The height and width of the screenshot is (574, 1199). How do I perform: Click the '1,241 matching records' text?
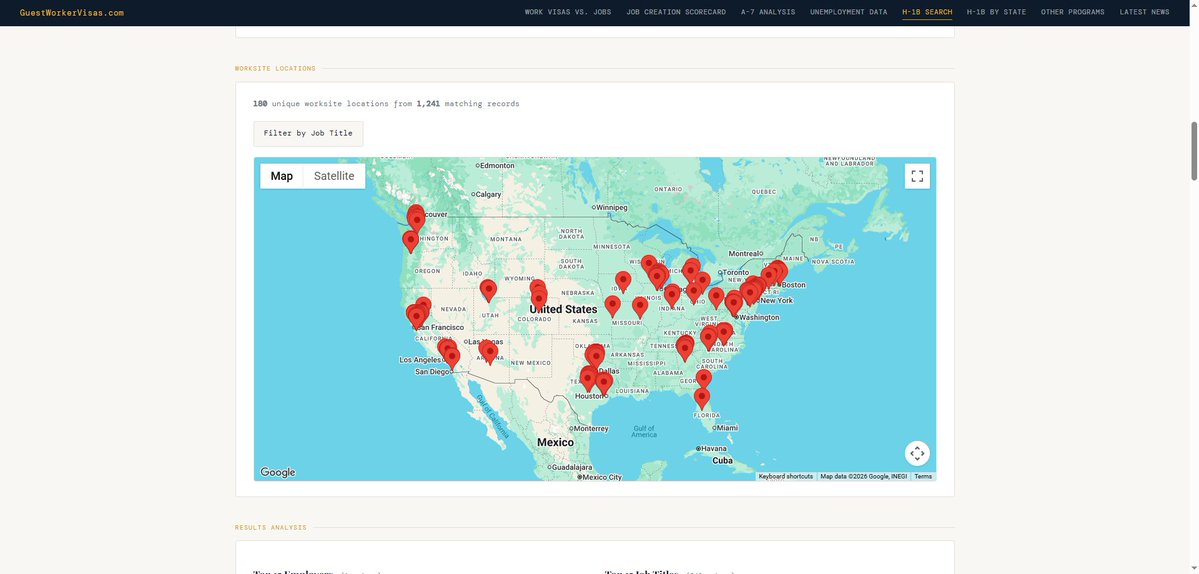point(468,104)
